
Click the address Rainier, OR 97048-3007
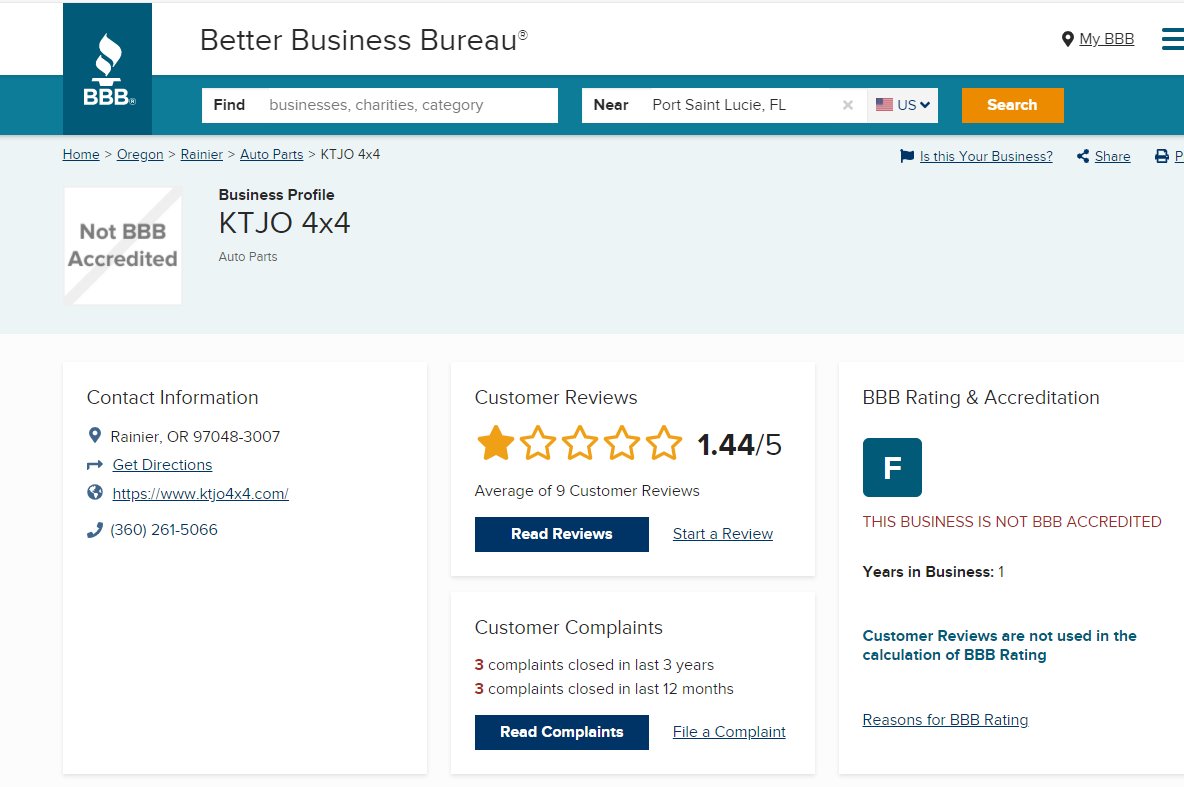click(x=195, y=437)
